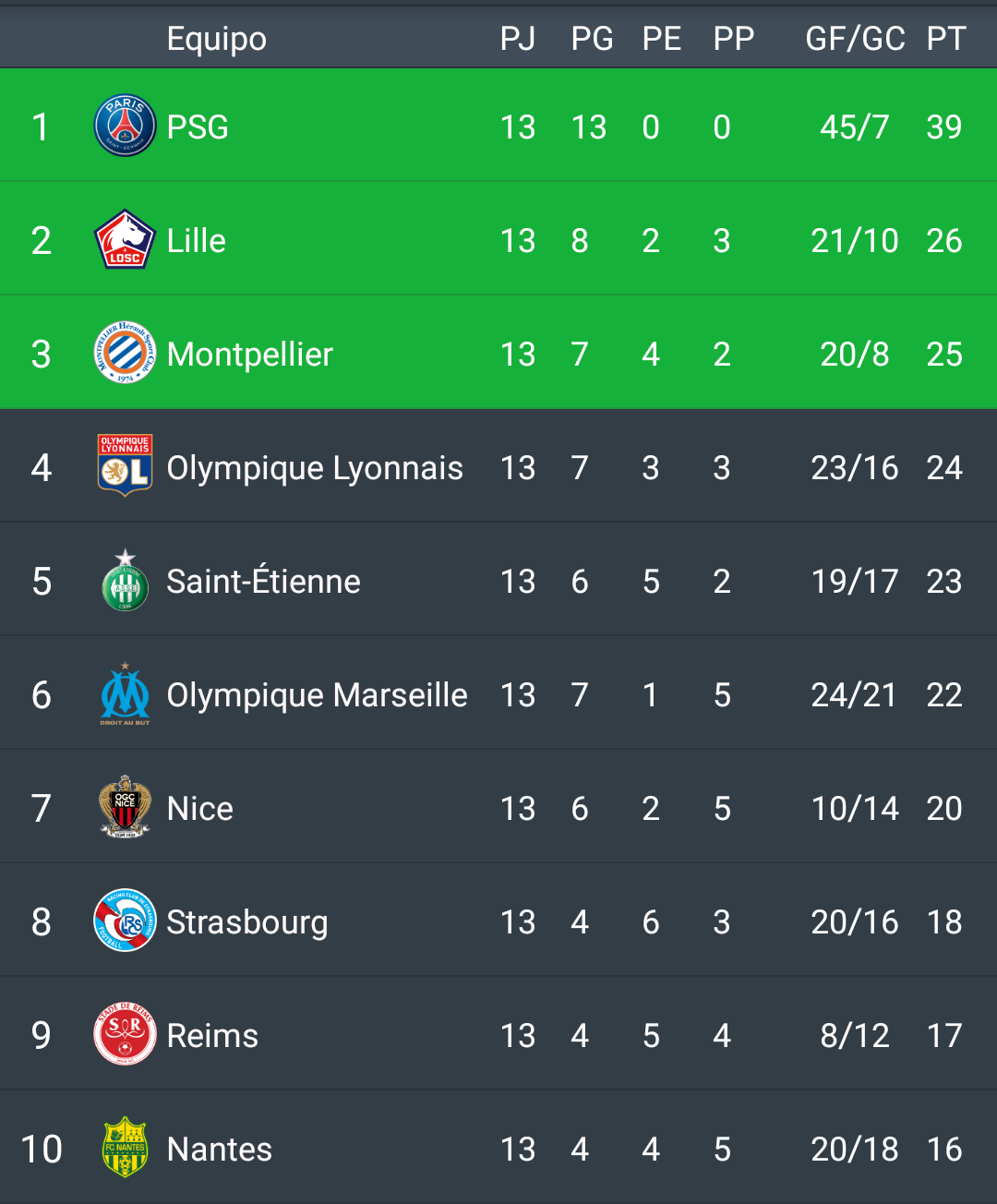Tap the FC Nantes yellow badge
The width and height of the screenshot is (997, 1204).
click(x=125, y=1148)
